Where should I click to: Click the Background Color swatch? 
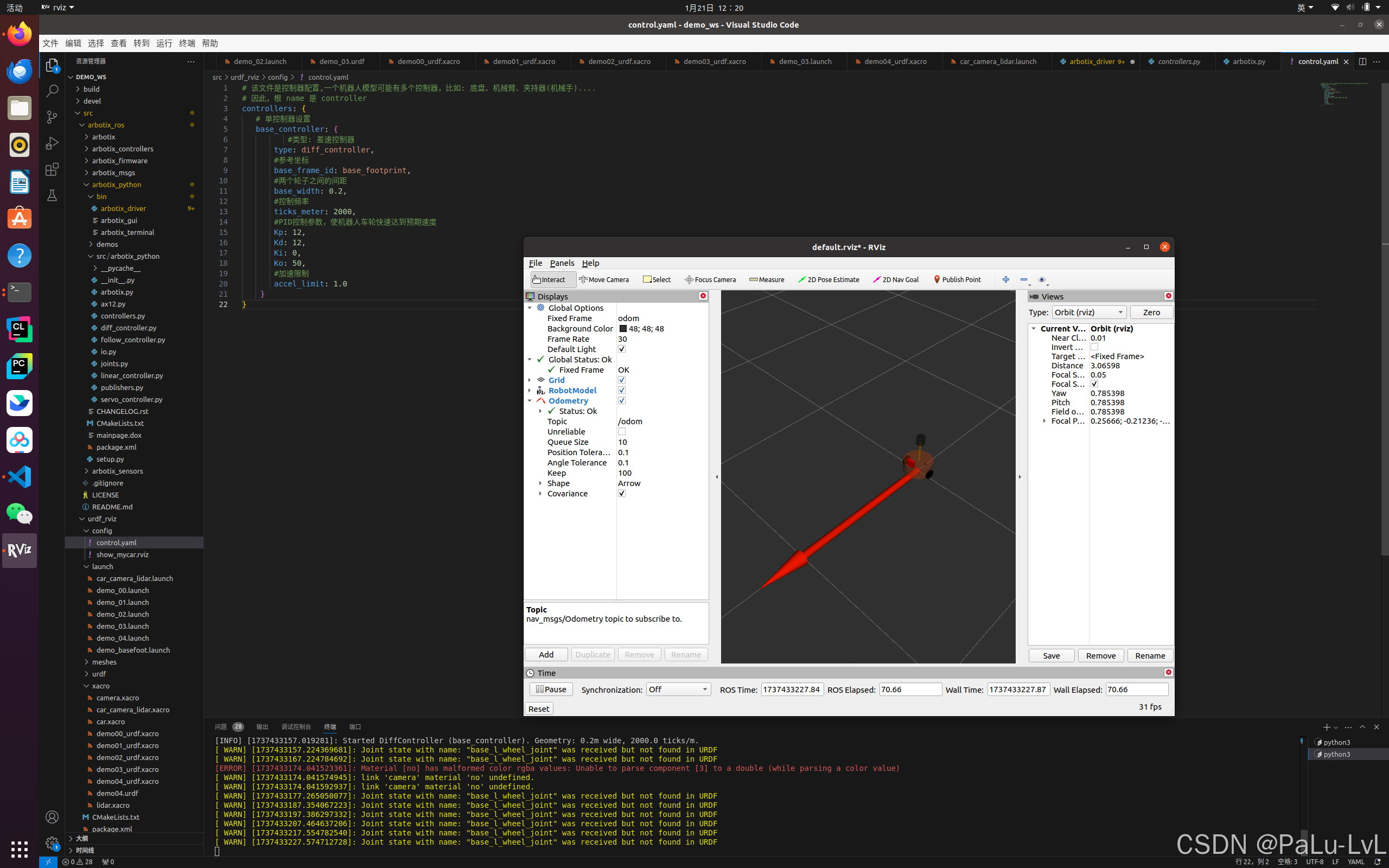pos(623,329)
